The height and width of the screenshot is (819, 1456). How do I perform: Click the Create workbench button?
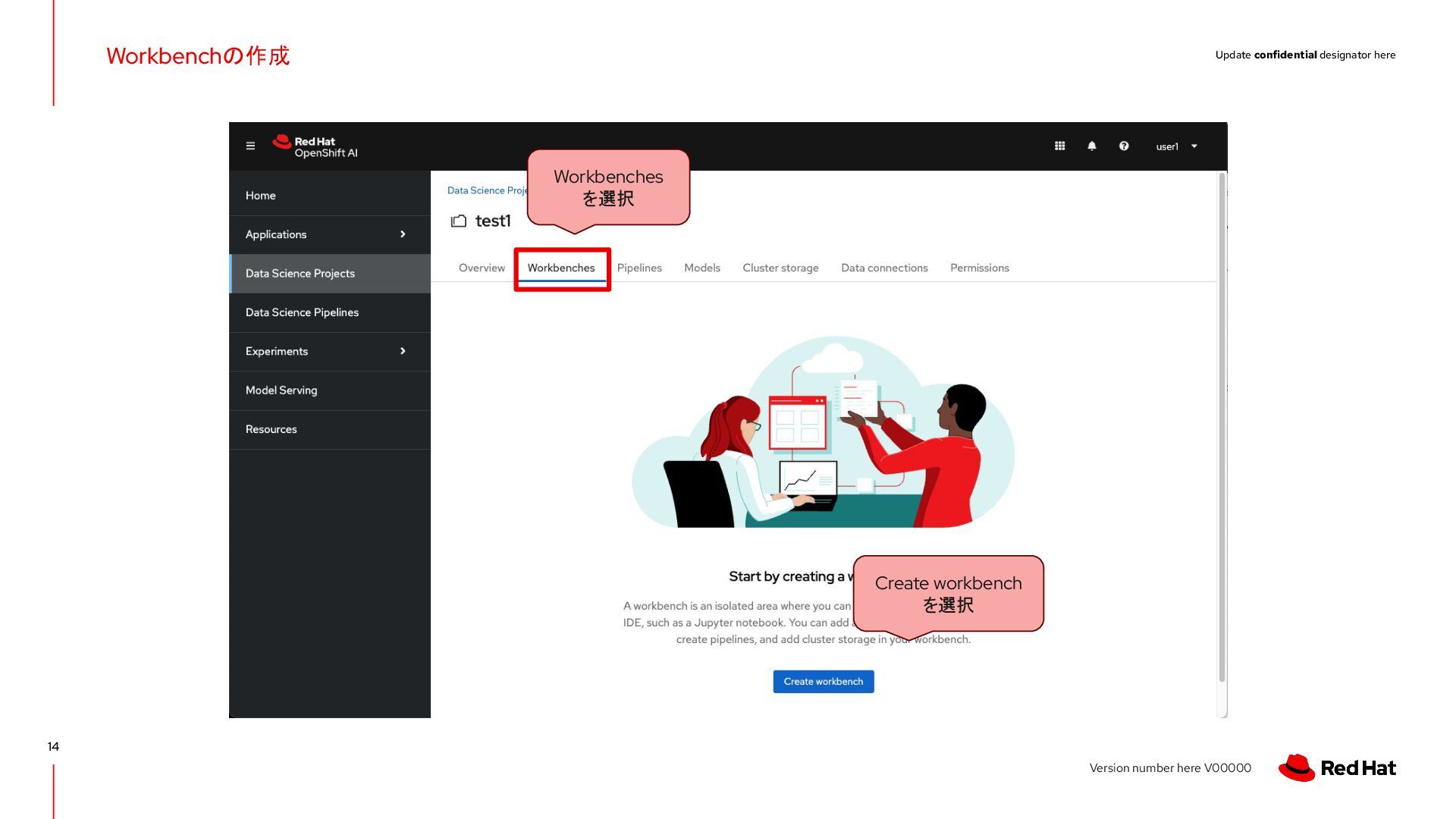824,682
